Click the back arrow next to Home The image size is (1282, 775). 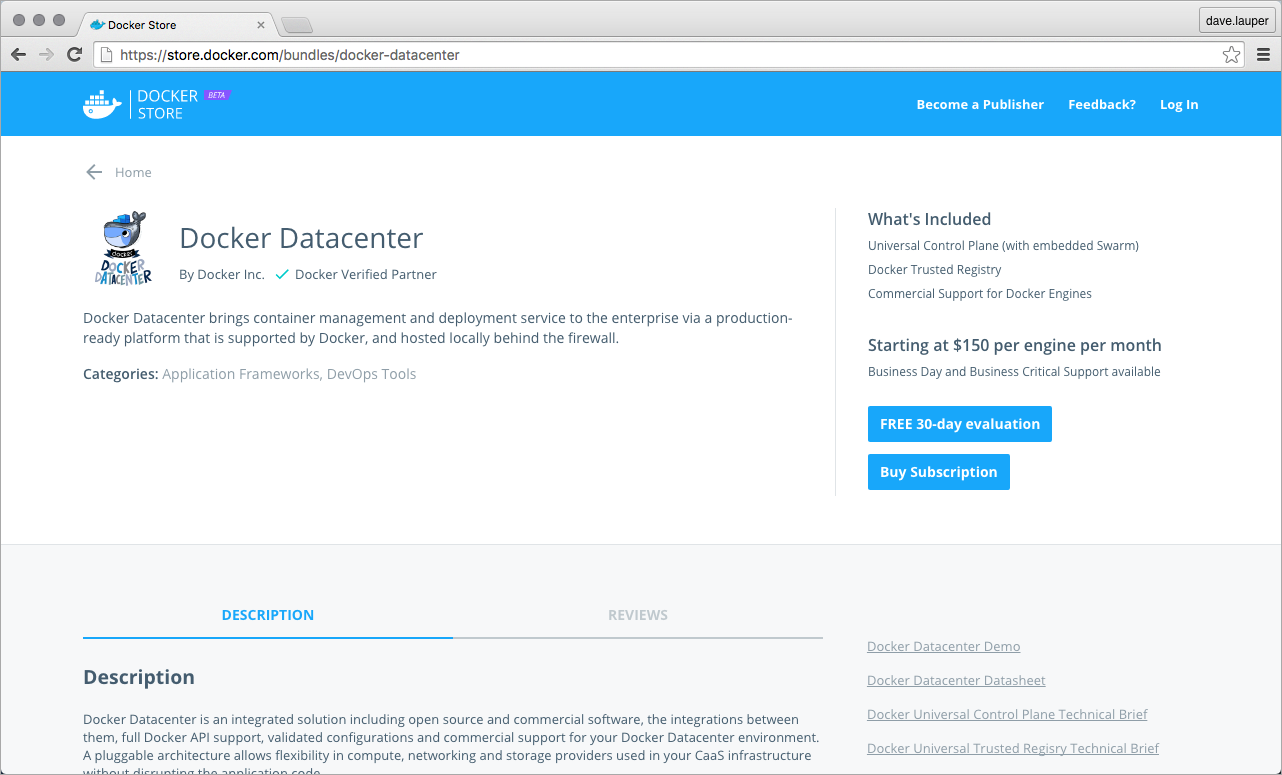click(x=94, y=172)
